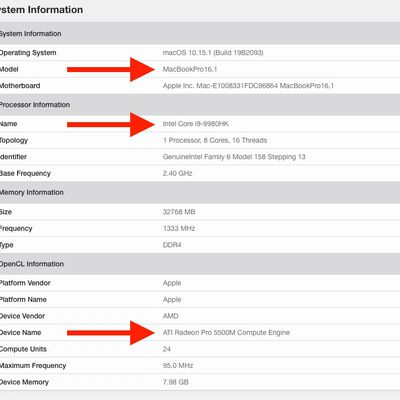Viewport: 400px width, 400px height.
Task: Select the 'DDR4' value
Action: coord(172,245)
